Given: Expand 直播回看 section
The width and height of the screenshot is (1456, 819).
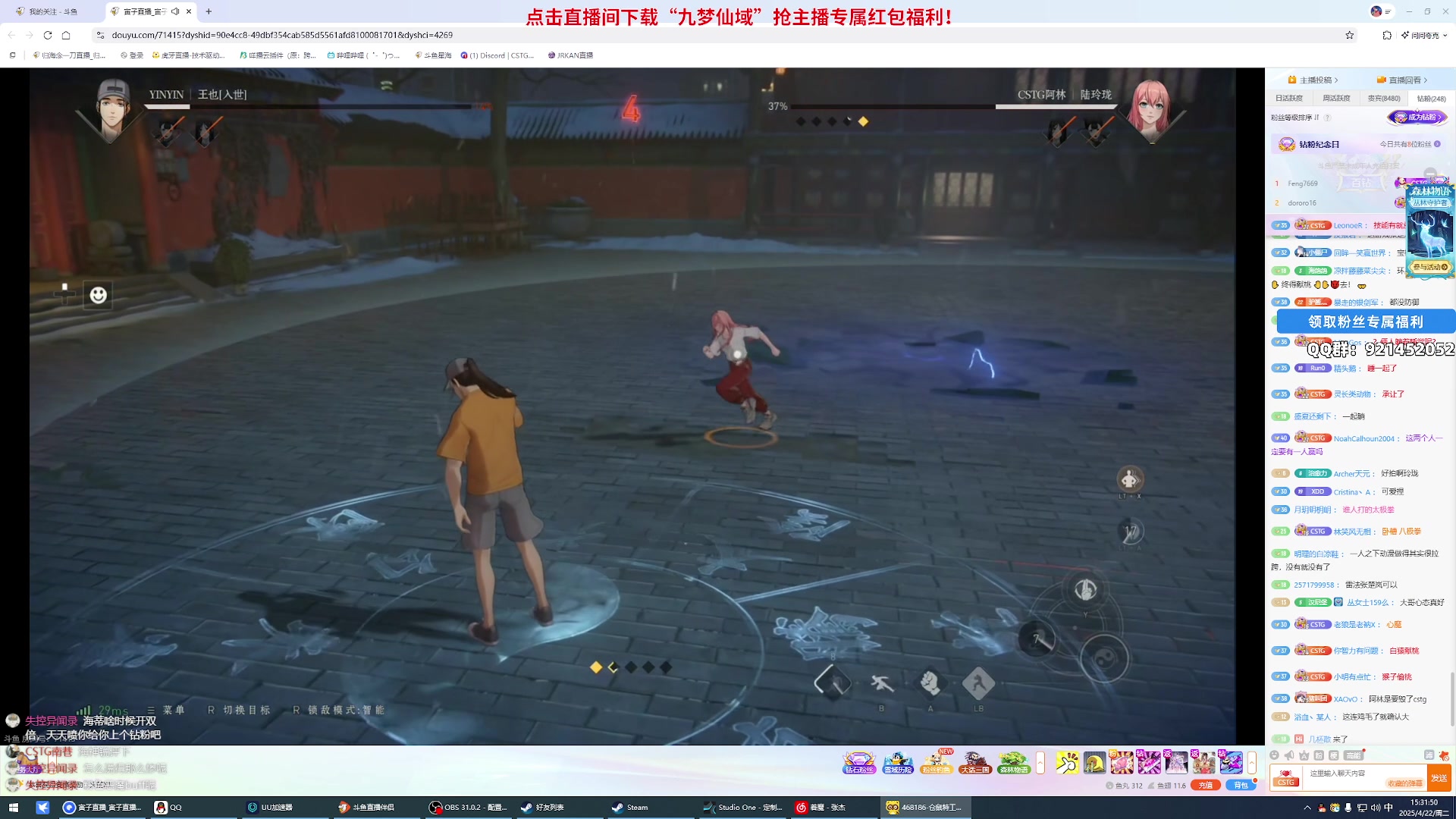Looking at the screenshot, I should pos(1402,80).
